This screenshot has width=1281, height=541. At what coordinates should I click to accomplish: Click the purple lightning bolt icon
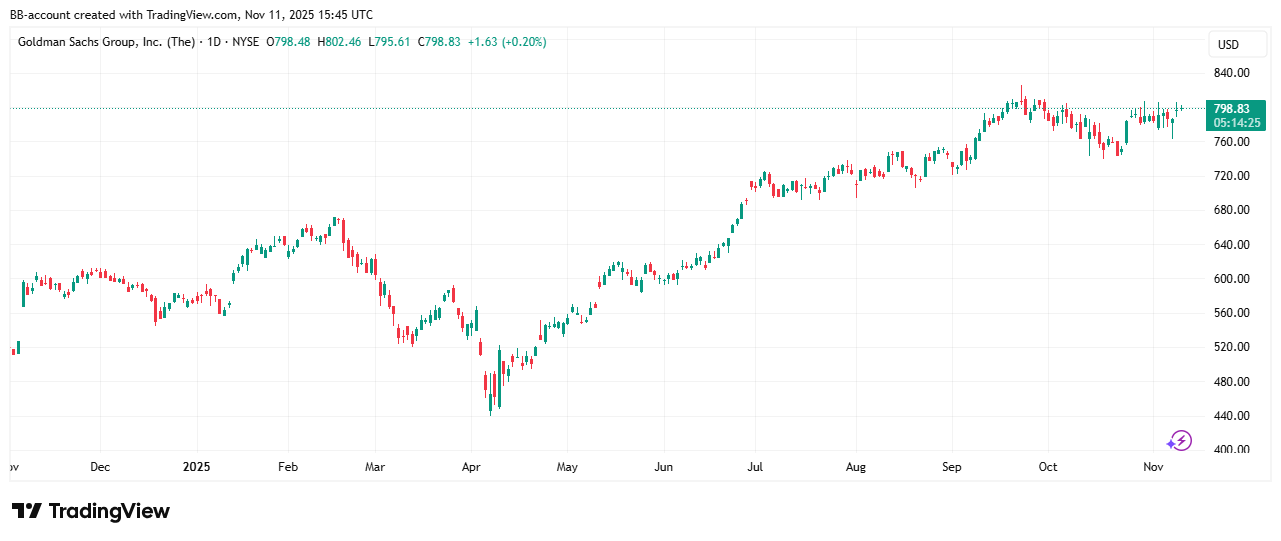tap(1180, 440)
